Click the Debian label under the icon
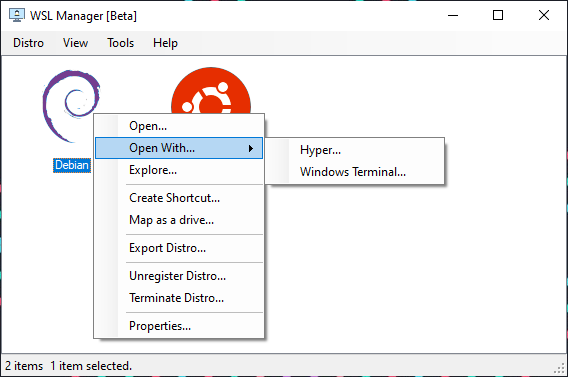The height and width of the screenshot is (377, 568). 72,165
